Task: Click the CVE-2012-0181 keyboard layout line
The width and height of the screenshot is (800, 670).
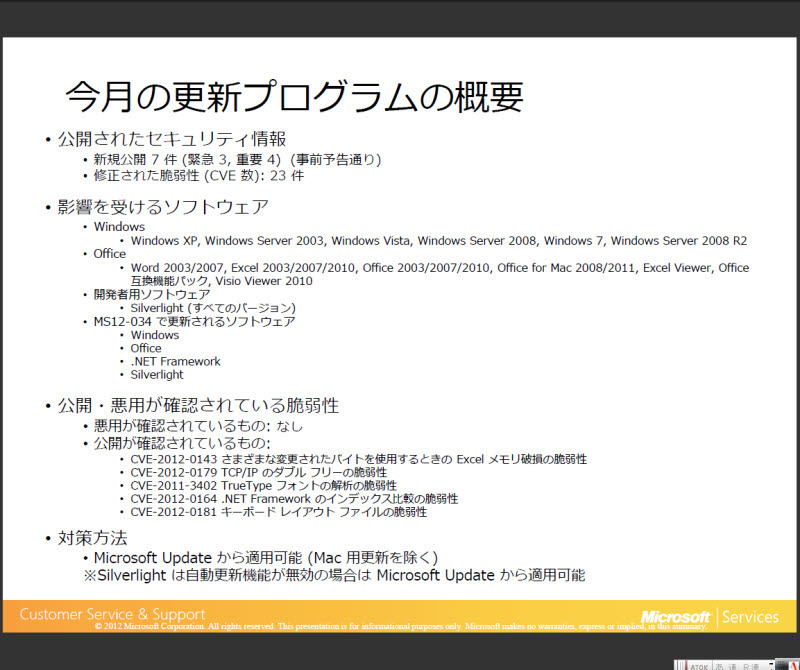Action: (278, 511)
